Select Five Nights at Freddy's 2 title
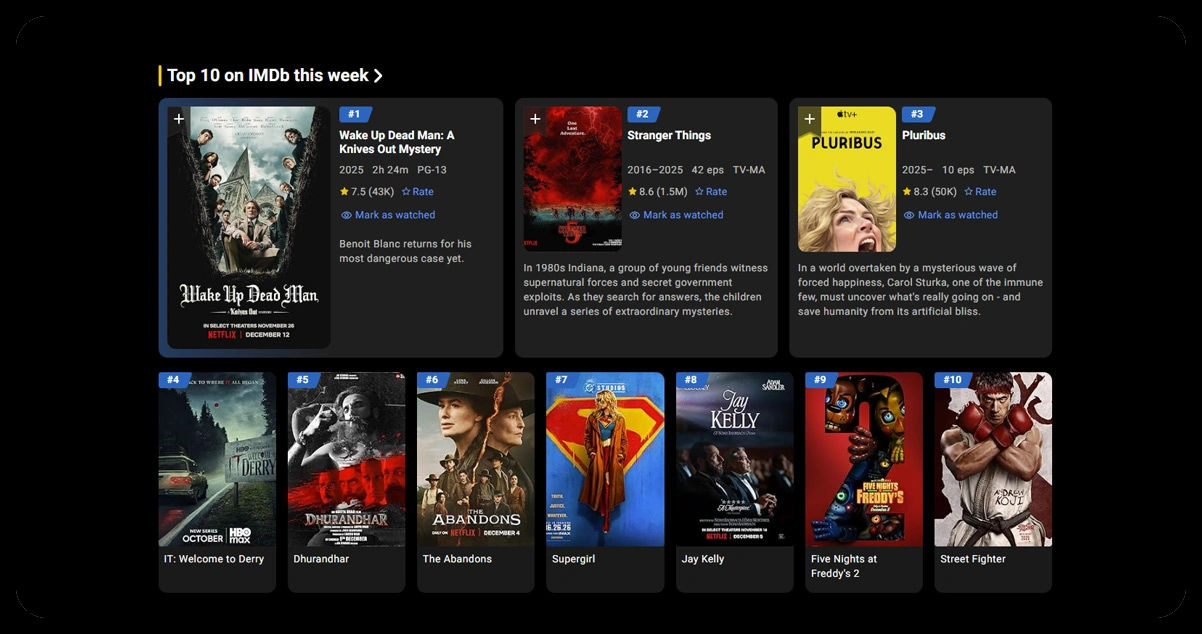This screenshot has height=634, width=1202. pyautogui.click(x=843, y=566)
